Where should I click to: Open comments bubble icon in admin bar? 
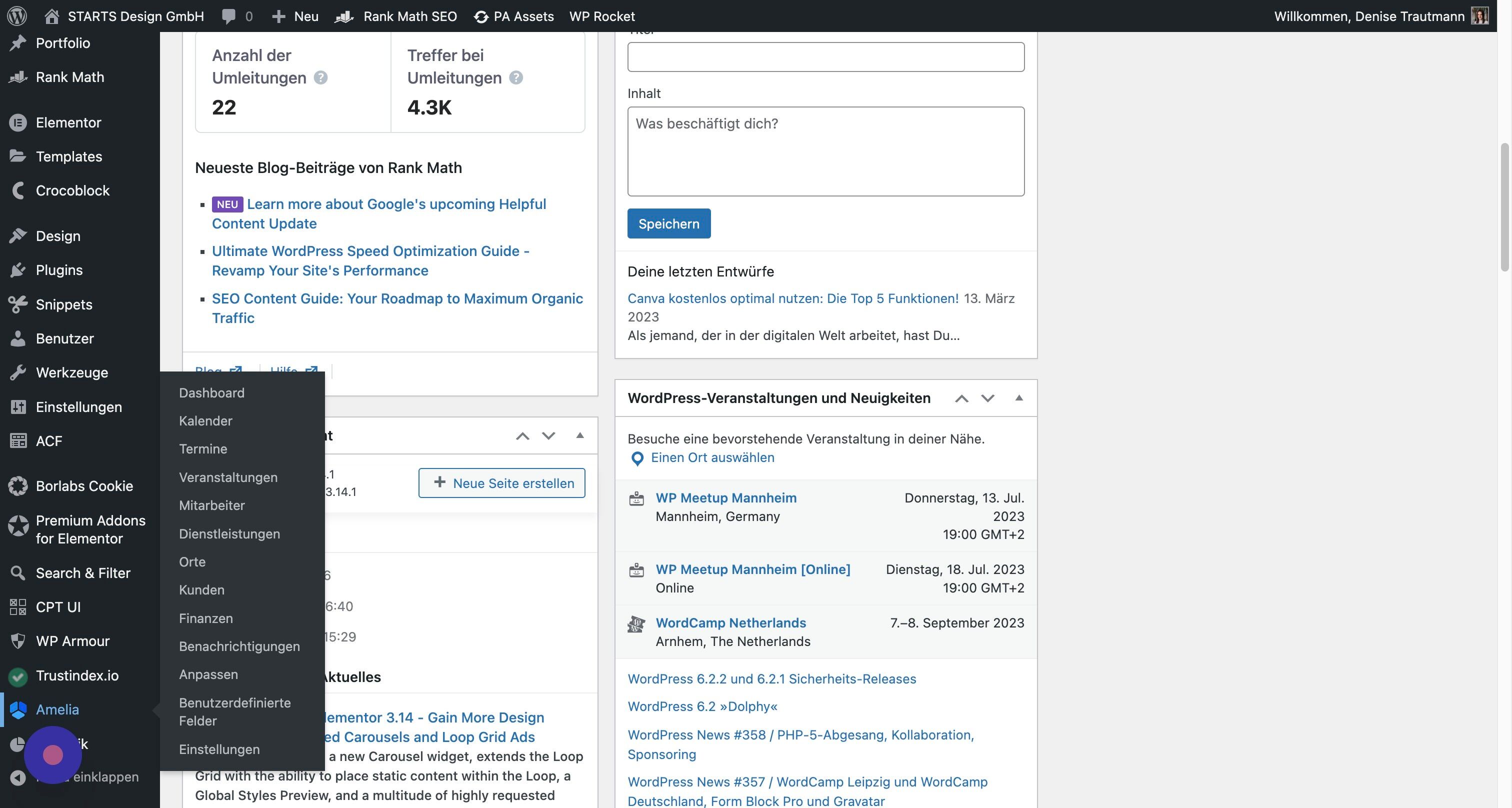(228, 16)
